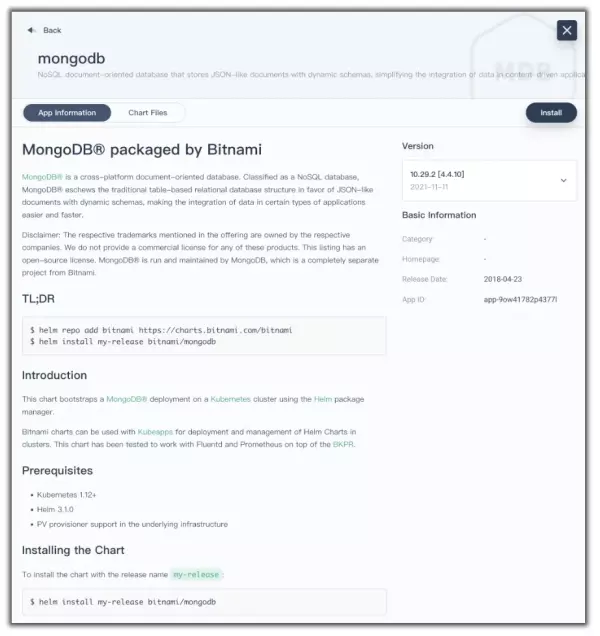Select the App Information tab
The height and width of the screenshot is (636, 600).
[x=67, y=113]
